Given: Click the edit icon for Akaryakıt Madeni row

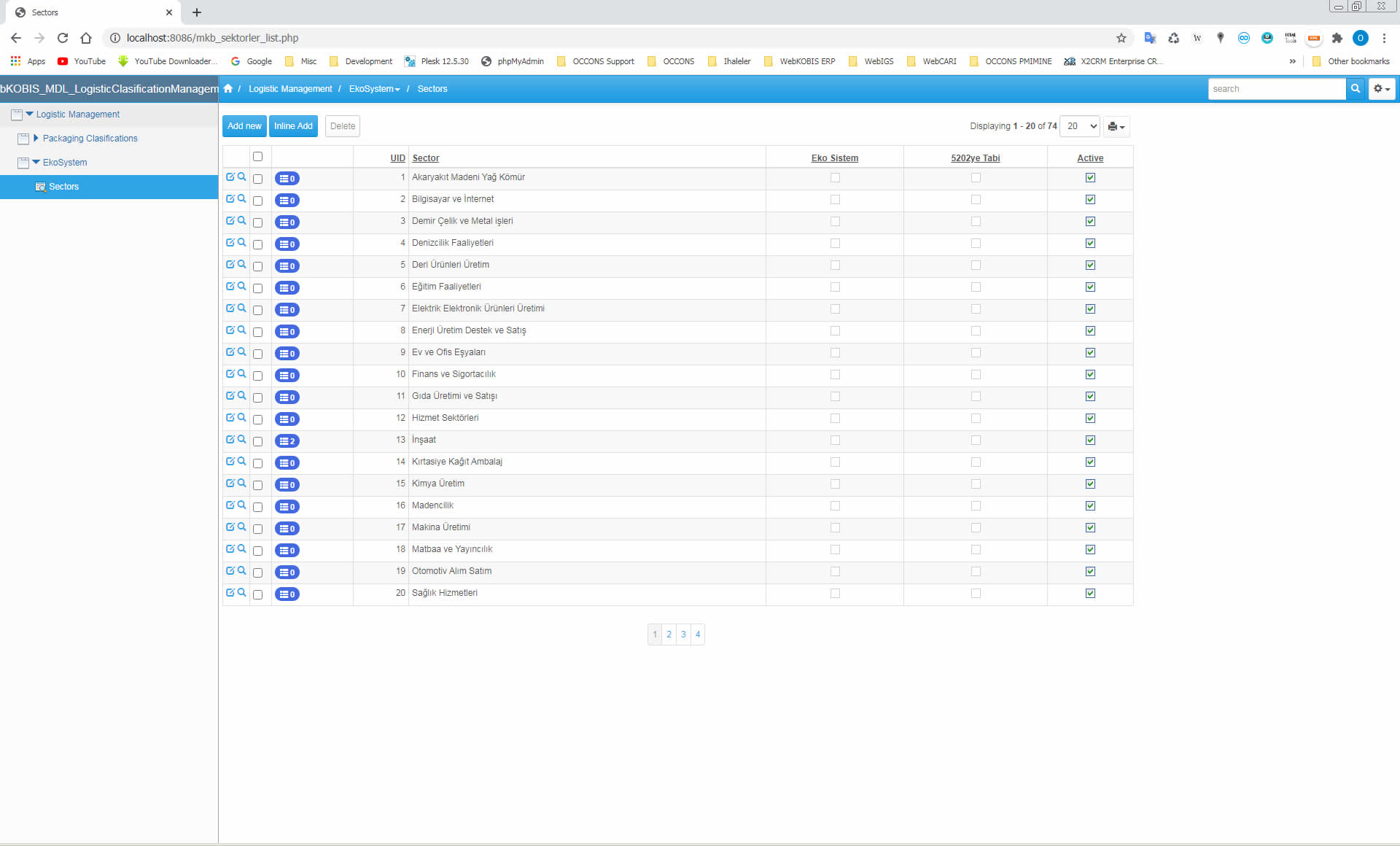Looking at the screenshot, I should [230, 177].
